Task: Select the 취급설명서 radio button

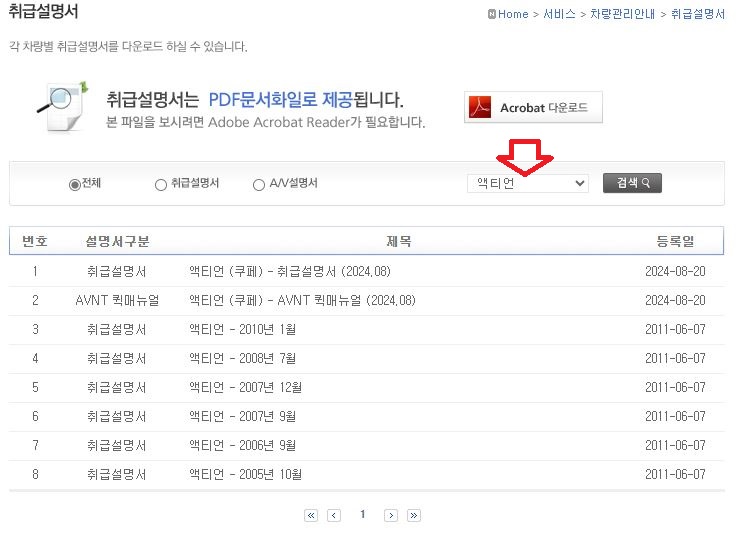Action: coord(161,184)
